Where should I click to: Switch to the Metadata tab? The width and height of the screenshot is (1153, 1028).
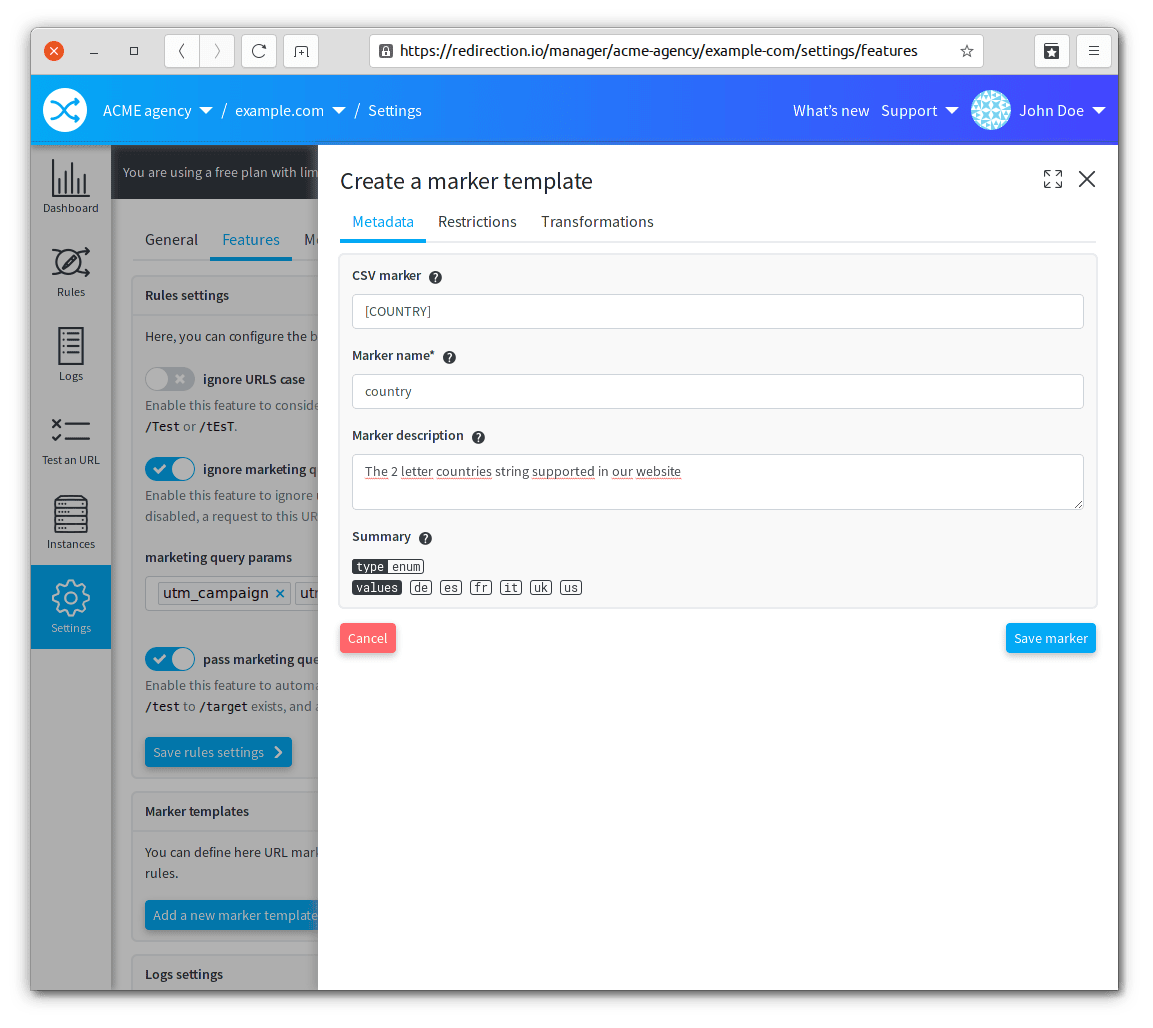click(x=382, y=222)
